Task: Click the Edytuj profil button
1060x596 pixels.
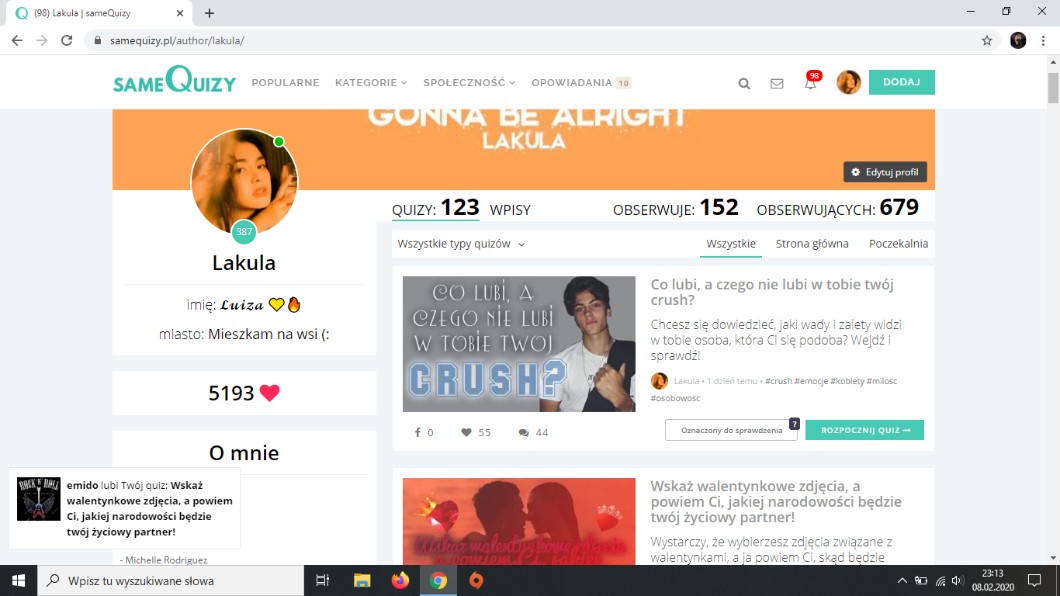Action: tap(885, 172)
